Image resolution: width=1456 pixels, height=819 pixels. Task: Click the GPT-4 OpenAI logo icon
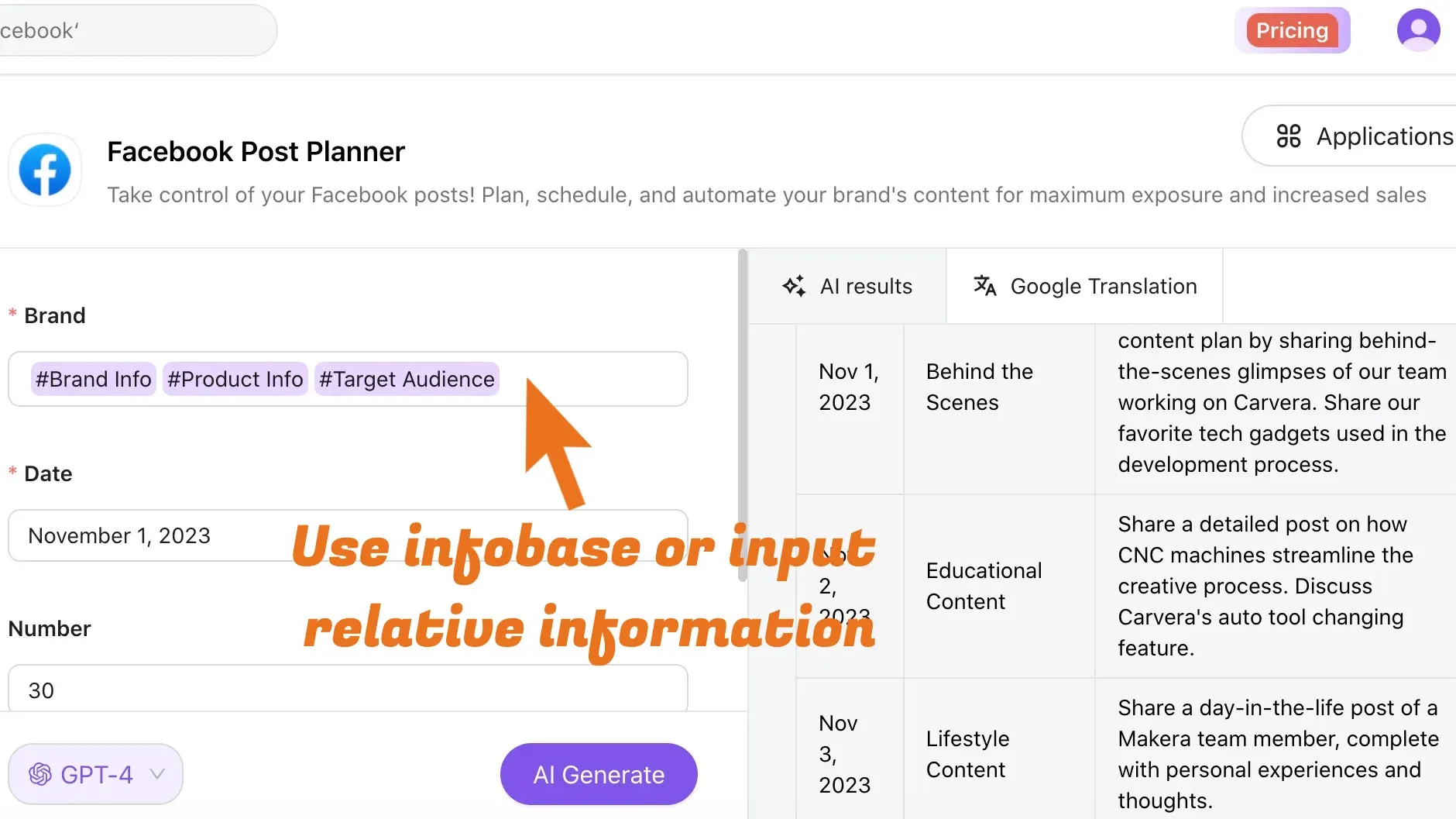40,774
